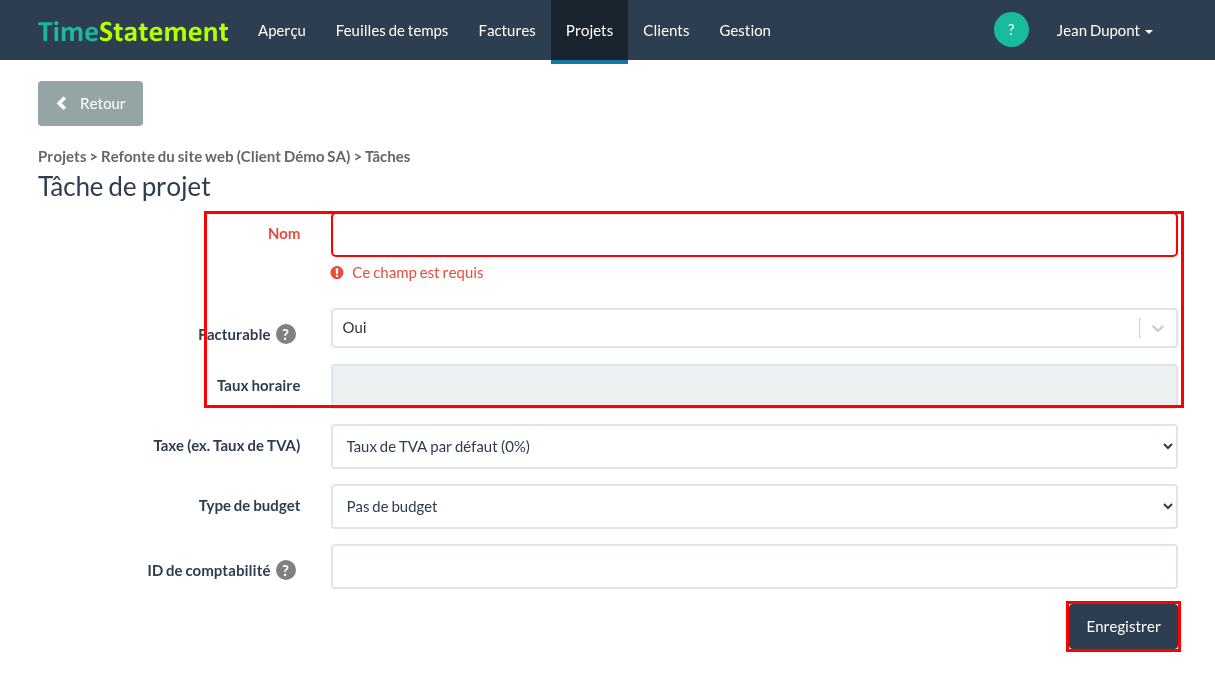Image resolution: width=1215 pixels, height=673 pixels.
Task: Open the Facturable dropdown showing Oui
Action: coord(754,328)
